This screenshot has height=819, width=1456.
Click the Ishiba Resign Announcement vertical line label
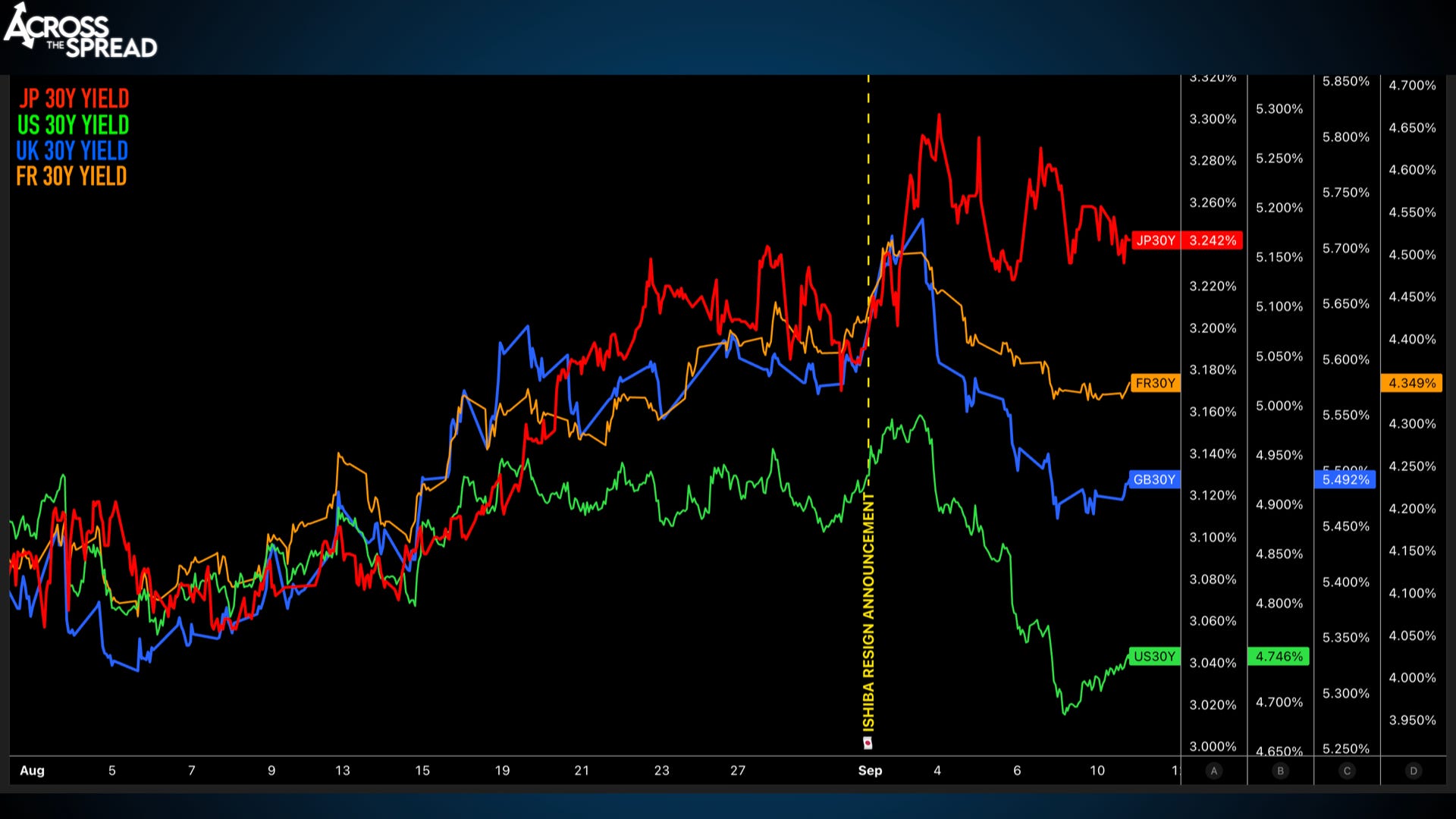click(x=868, y=610)
